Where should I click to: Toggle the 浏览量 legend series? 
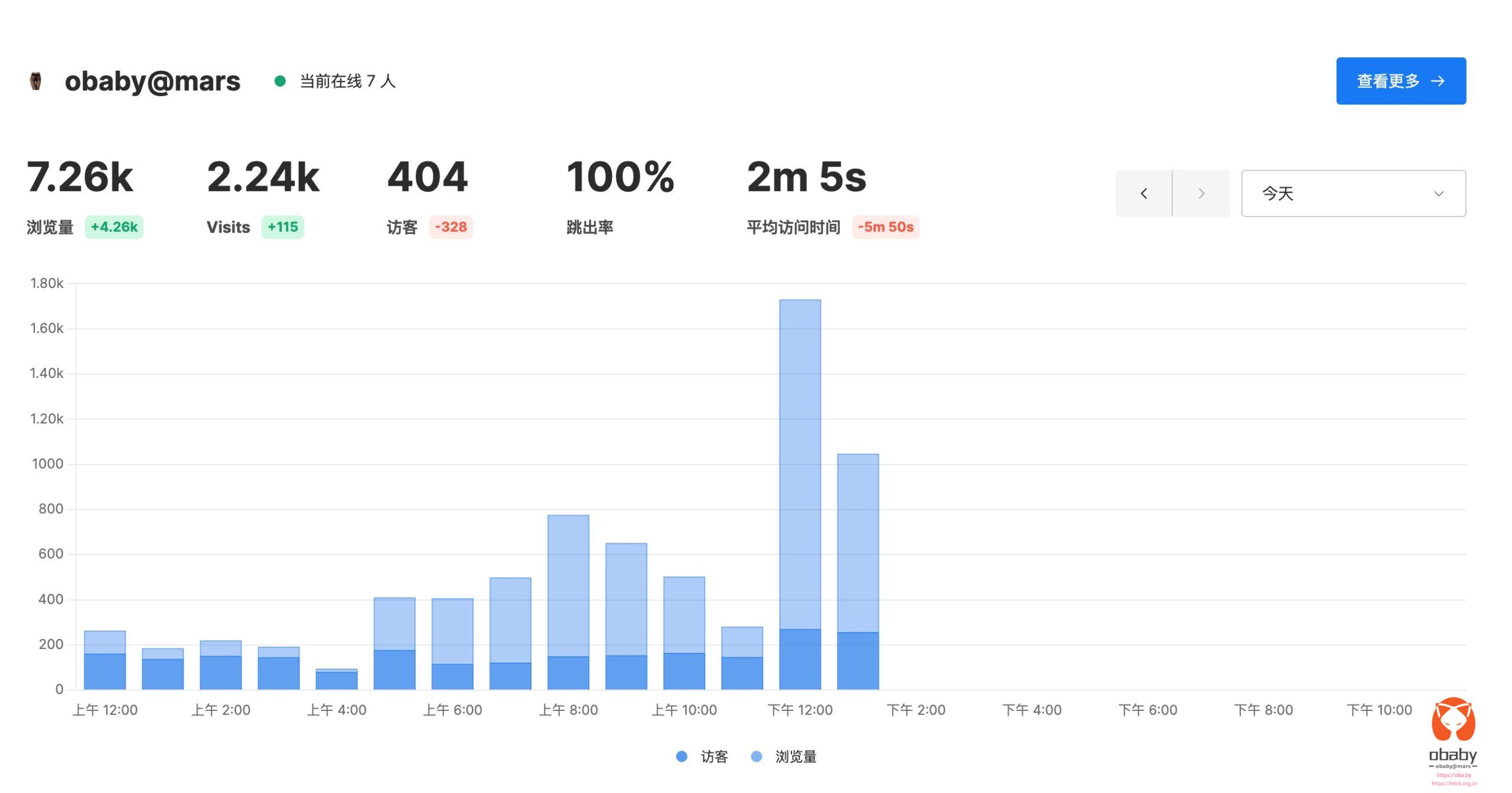[x=795, y=756]
